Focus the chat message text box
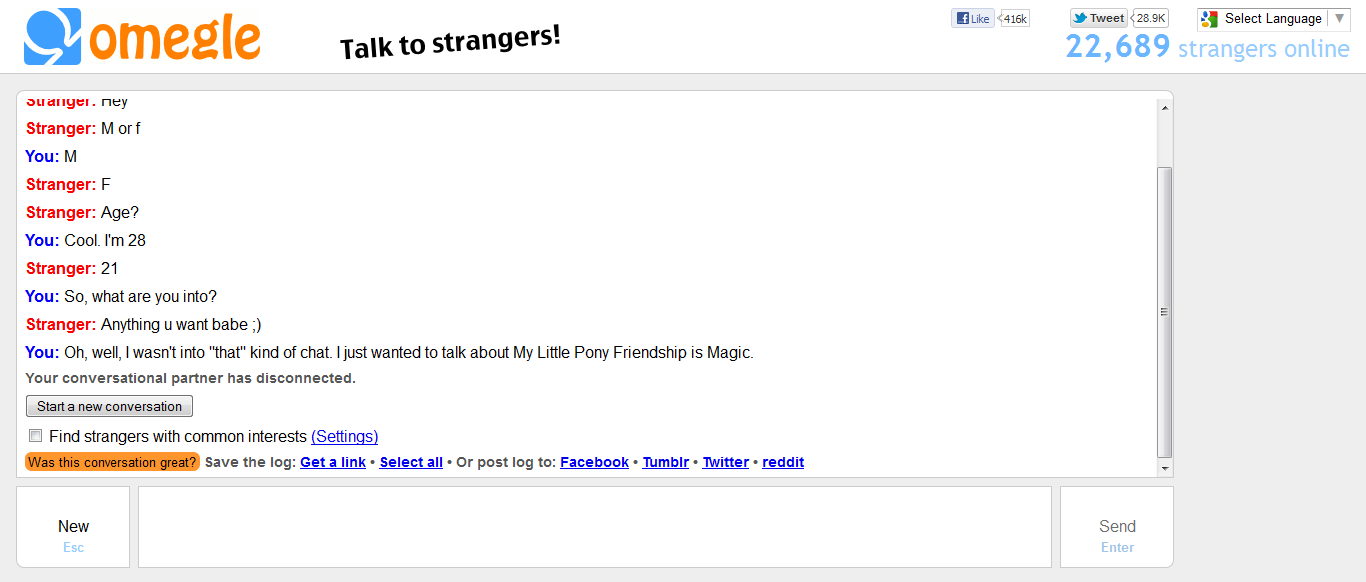Screen dimensions: 1366x582 tap(594, 527)
